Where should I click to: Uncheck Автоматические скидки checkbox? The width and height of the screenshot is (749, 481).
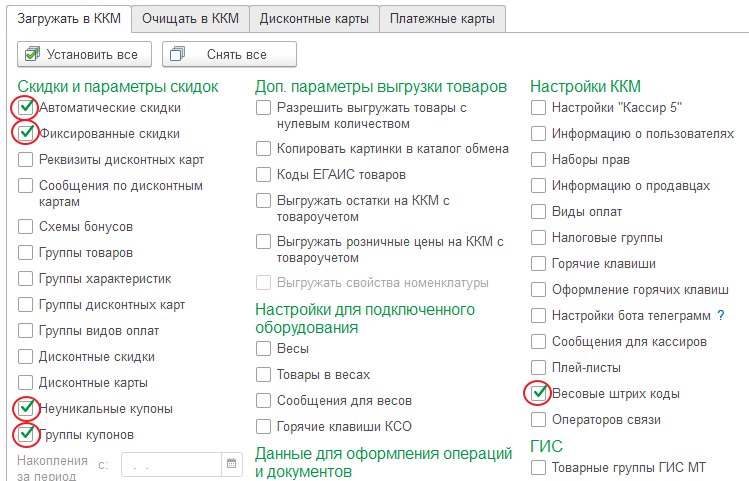click(x=25, y=107)
